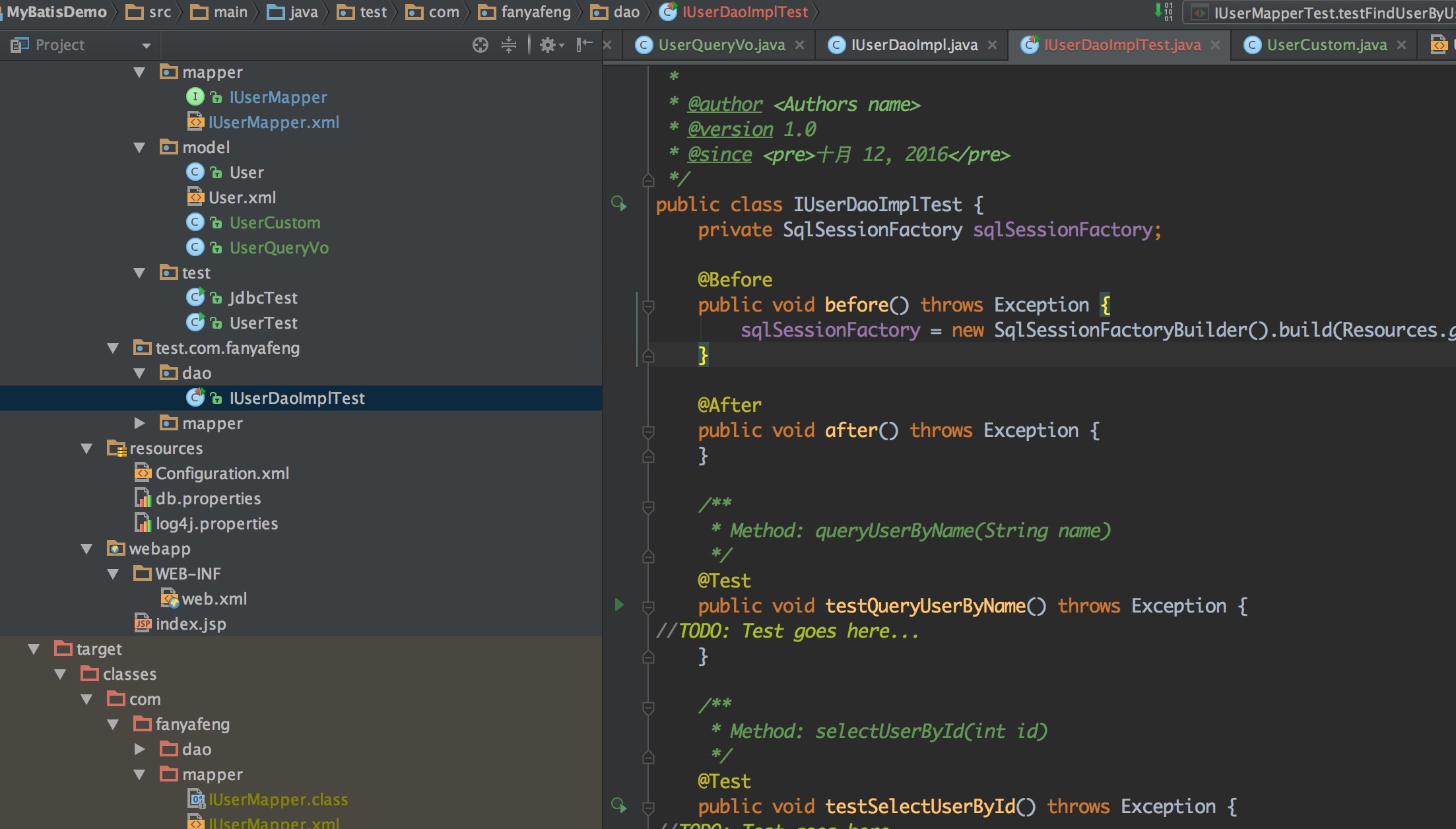The width and height of the screenshot is (1456, 829).
Task: Open IUserMapper.xml under src mapper
Action: [x=274, y=122]
